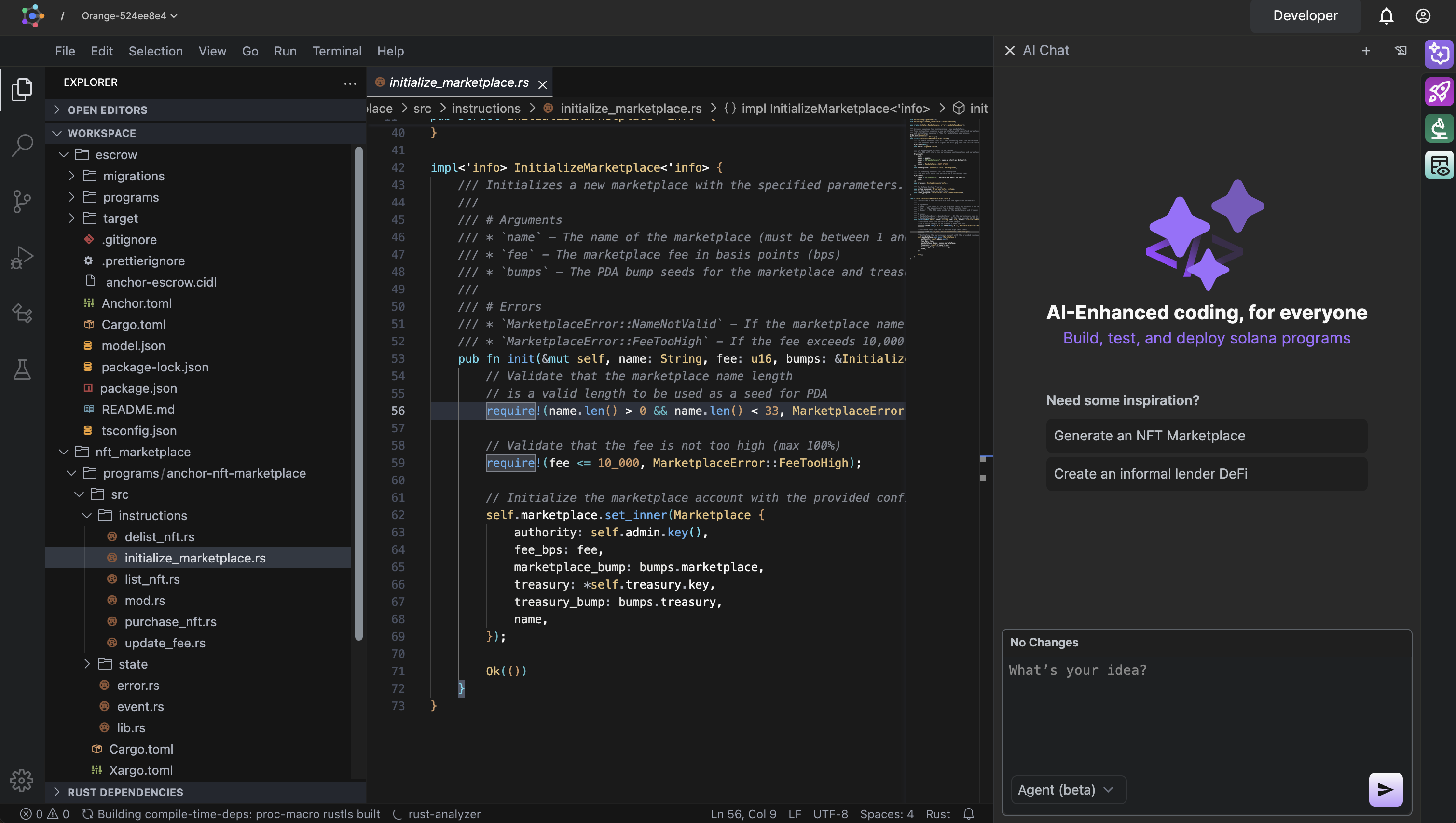Viewport: 1456px width, 823px height.
Task: Click the Testing flask icon
Action: [22, 370]
